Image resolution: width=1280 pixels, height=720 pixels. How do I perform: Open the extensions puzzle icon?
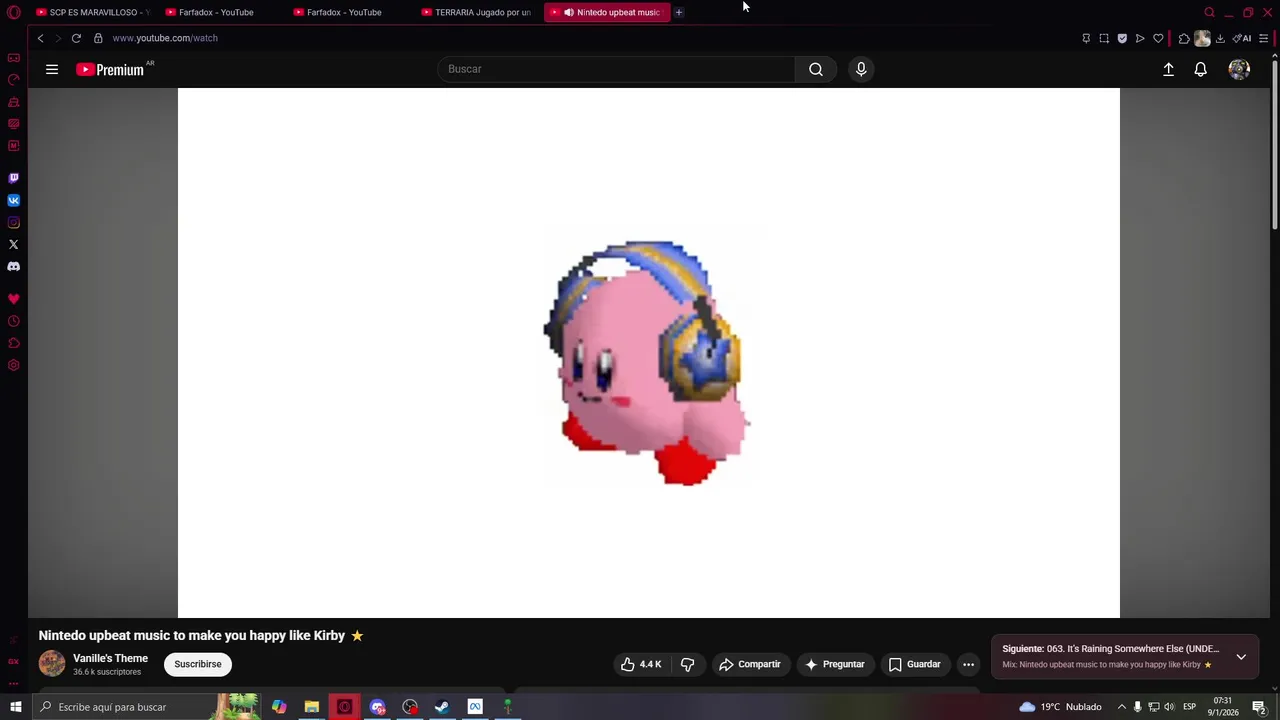(x=1184, y=38)
